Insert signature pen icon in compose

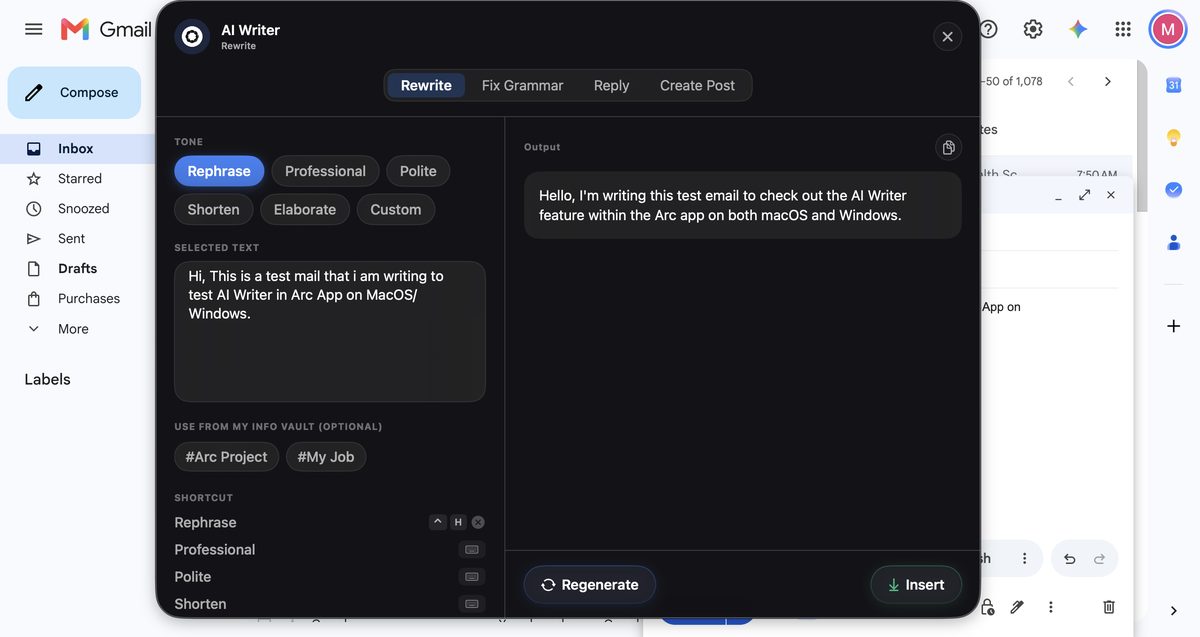(x=1017, y=607)
